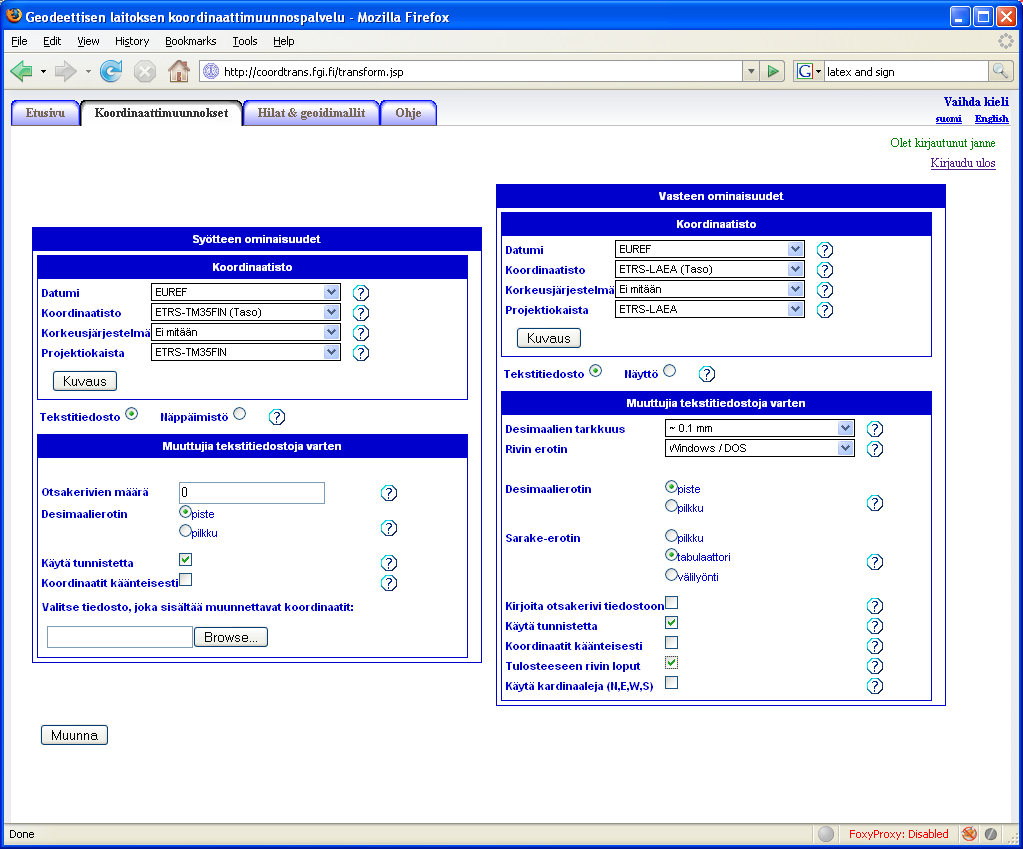Click the search magnifier icon
Image resolution: width=1023 pixels, height=849 pixels.
(x=1000, y=71)
